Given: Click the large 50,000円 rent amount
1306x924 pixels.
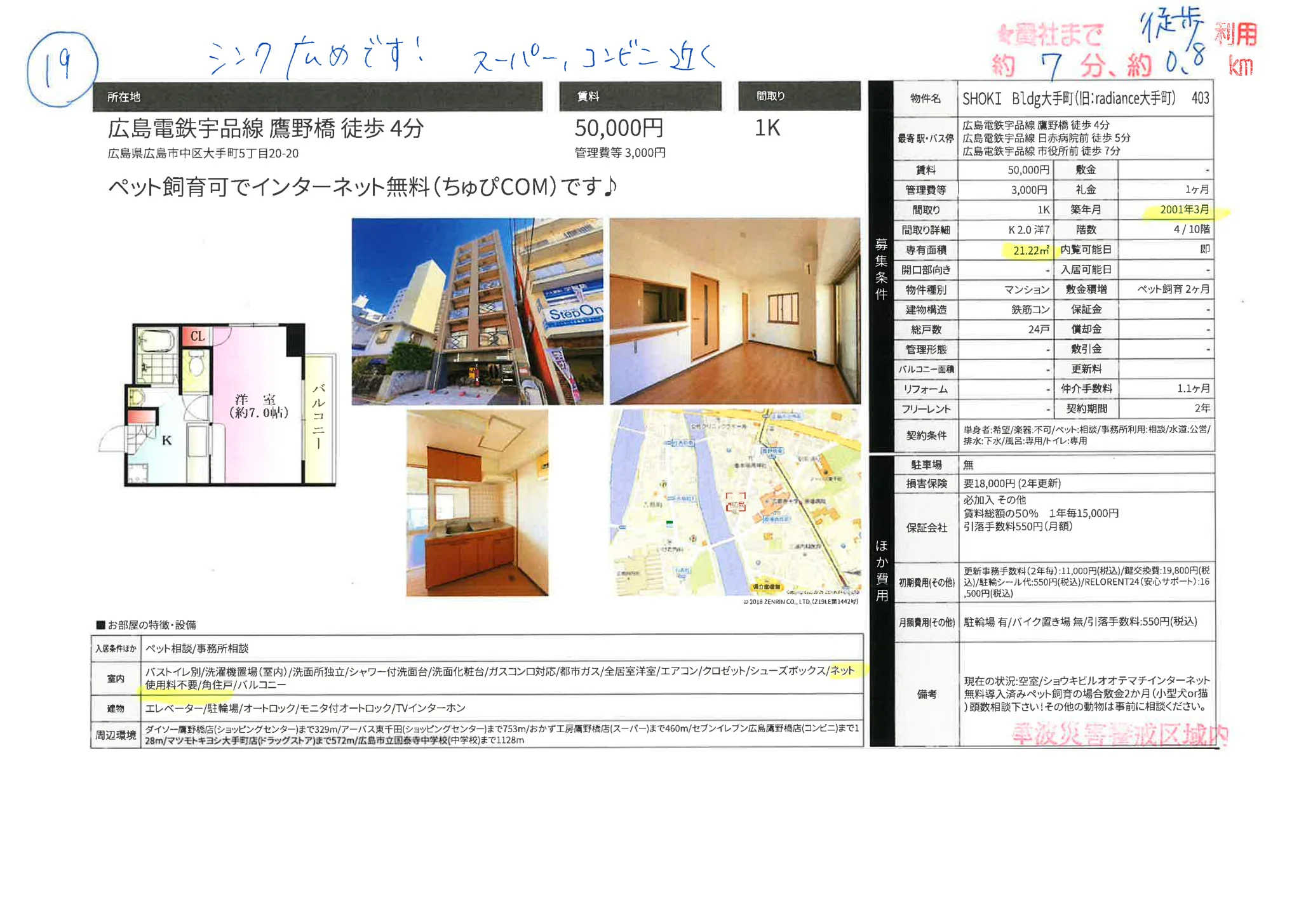Looking at the screenshot, I should [619, 128].
